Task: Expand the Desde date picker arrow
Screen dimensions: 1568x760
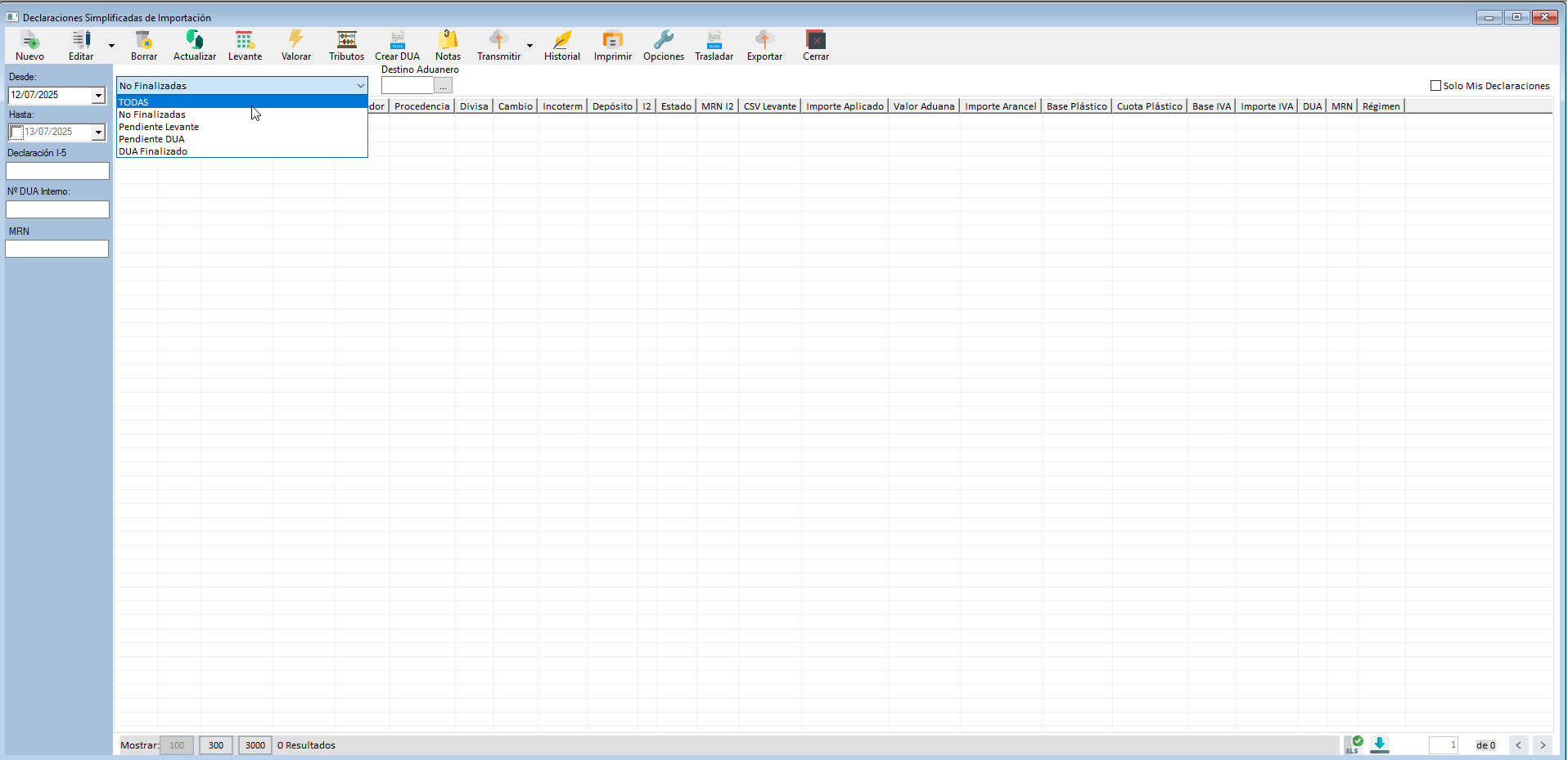Action: [98, 96]
